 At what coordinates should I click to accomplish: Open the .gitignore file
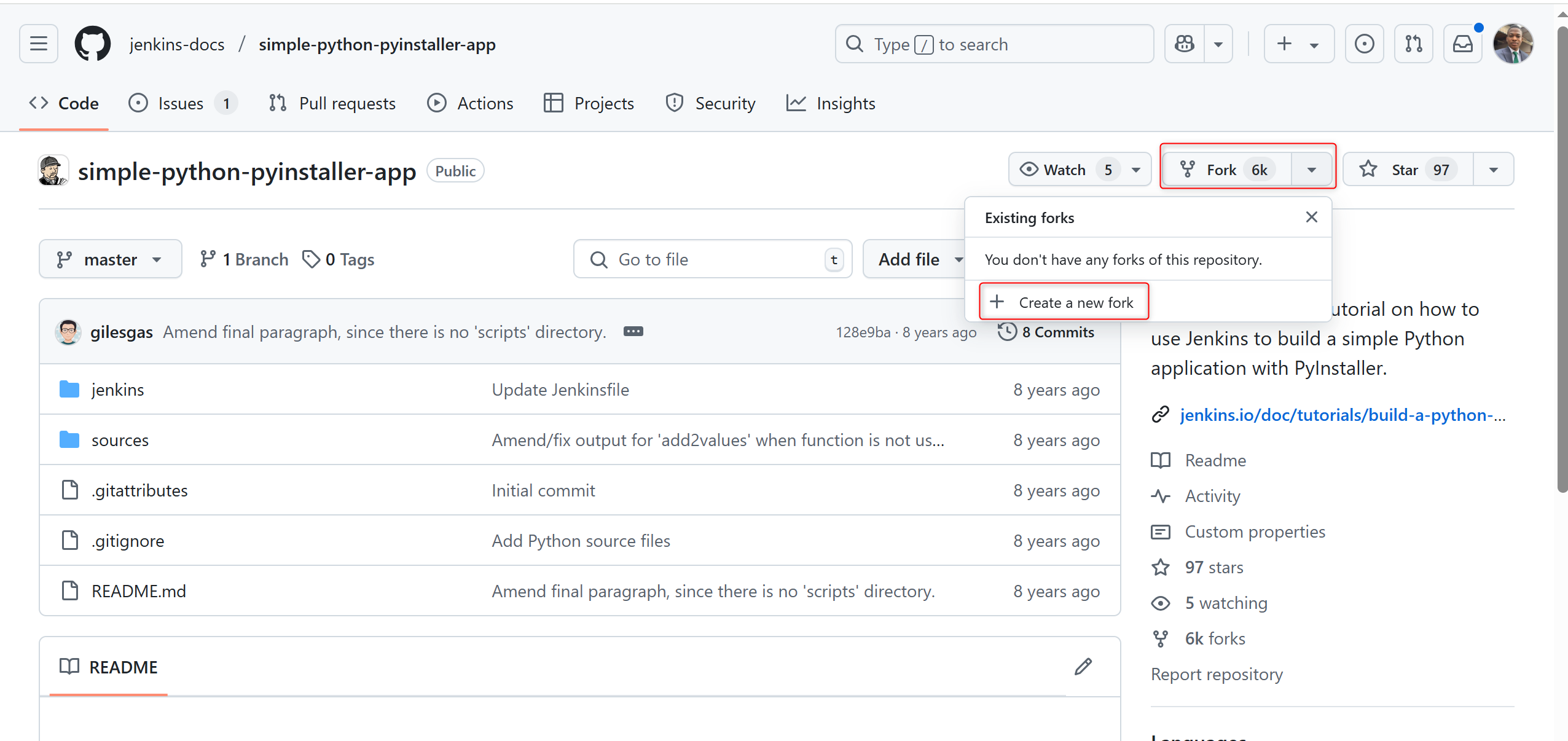point(128,541)
